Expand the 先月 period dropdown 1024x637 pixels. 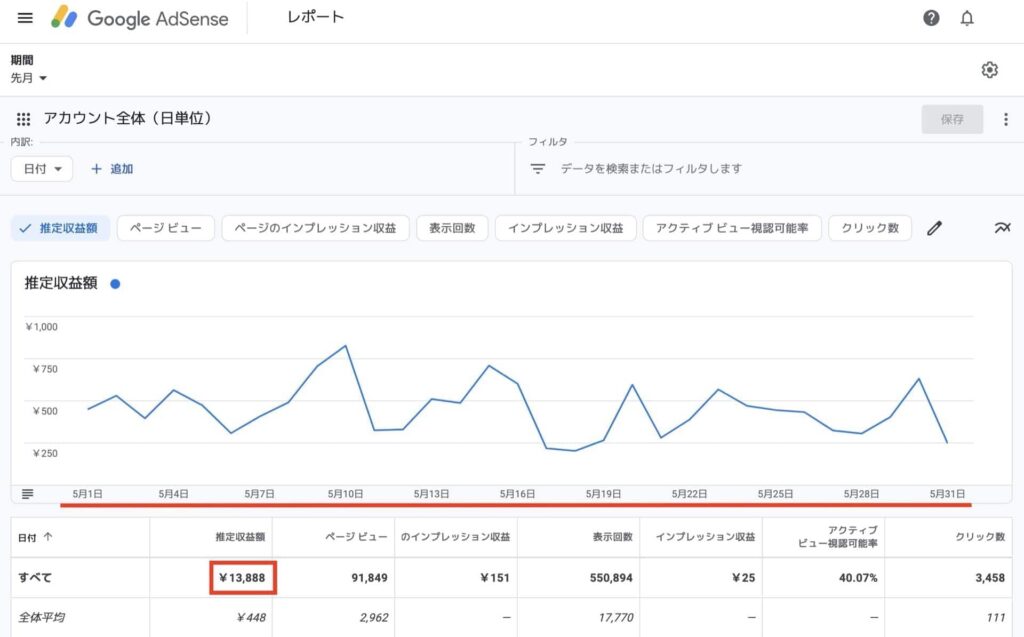29,78
